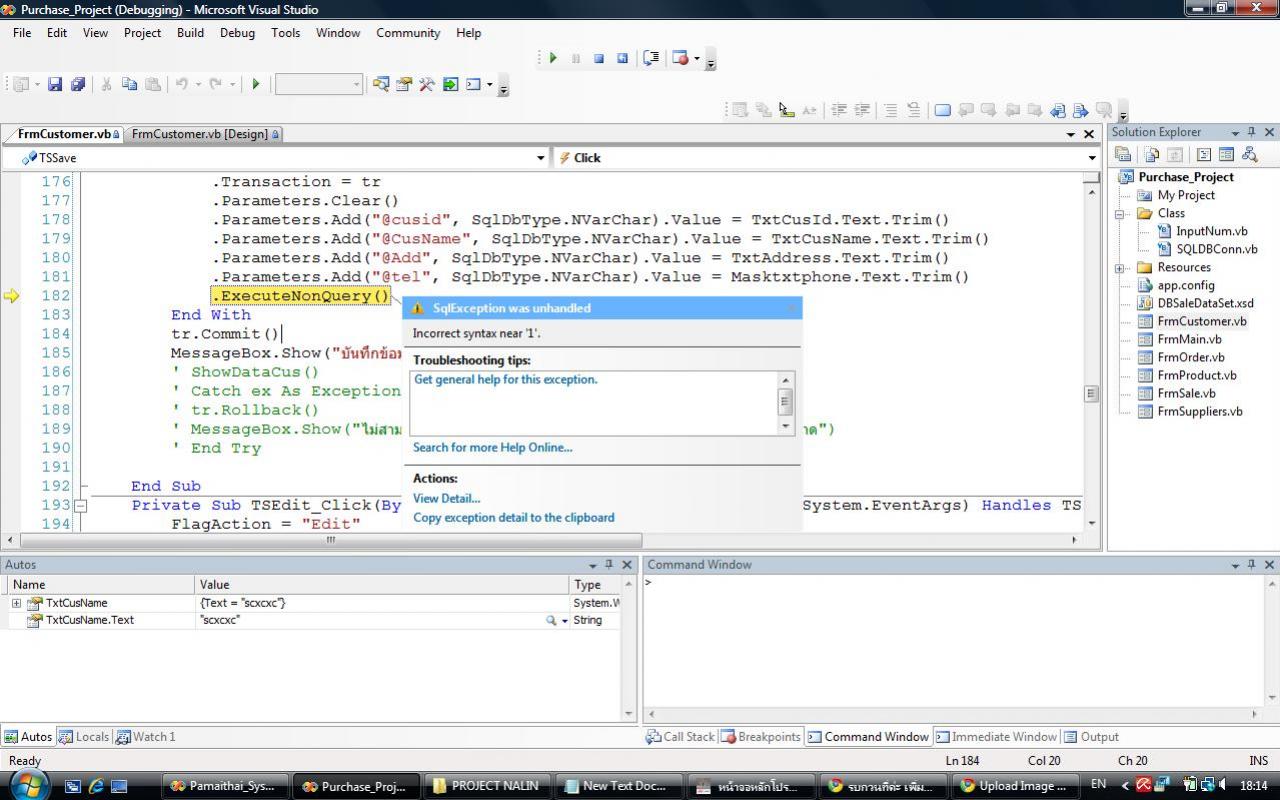Stop debugging with the blue square icon
This screenshot has height=800, width=1280.
pos(599,58)
